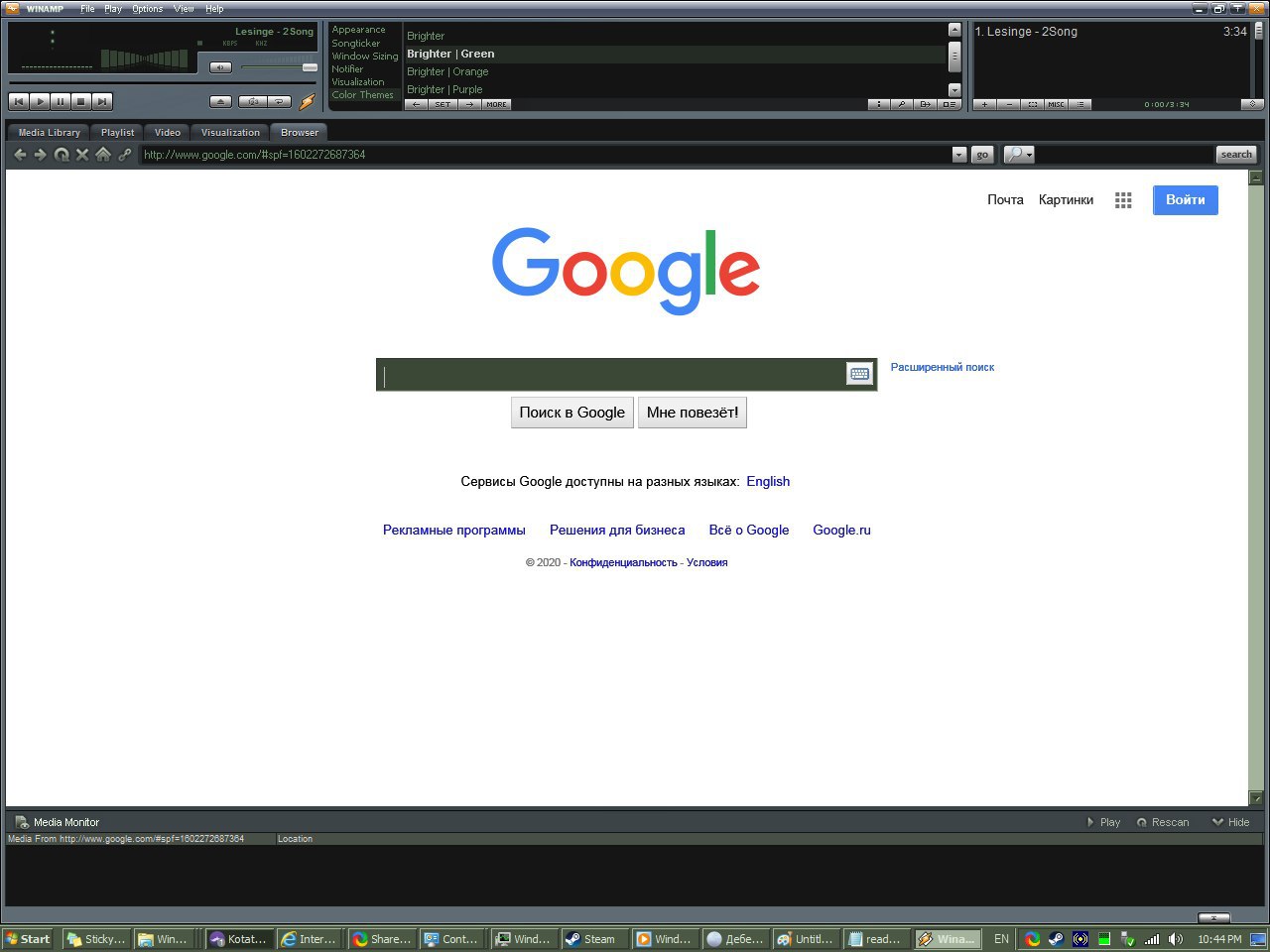Viewport: 1270px width, 952px height.
Task: Open the Options menu
Action: click(x=147, y=9)
